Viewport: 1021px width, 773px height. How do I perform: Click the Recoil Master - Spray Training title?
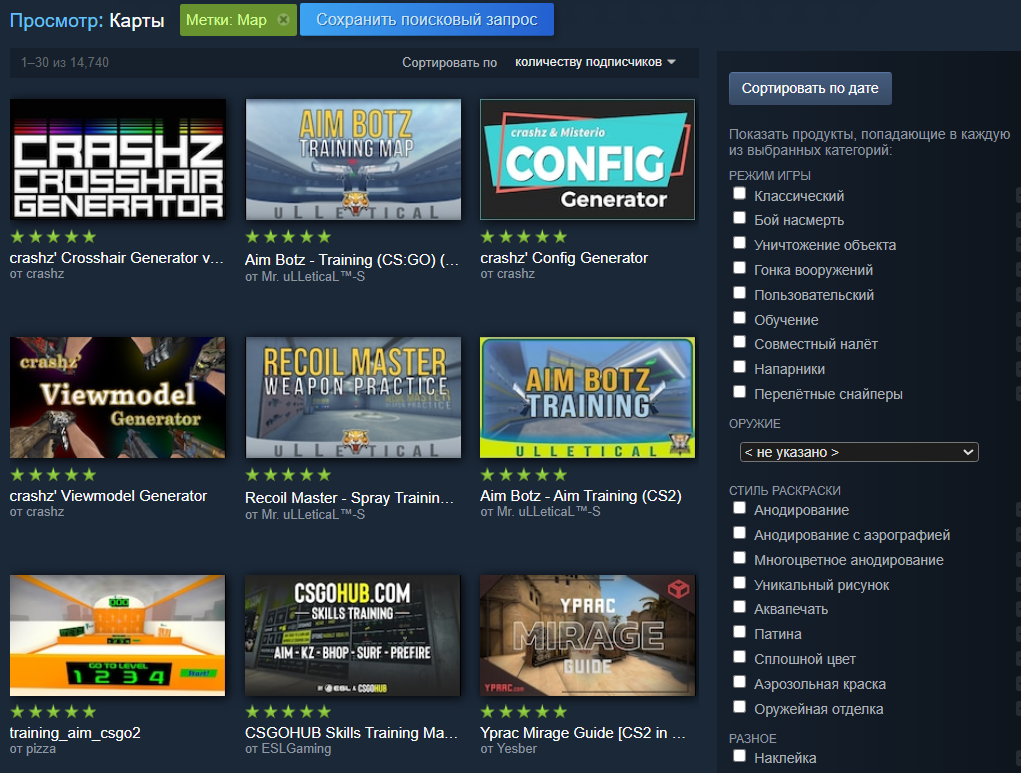point(350,498)
